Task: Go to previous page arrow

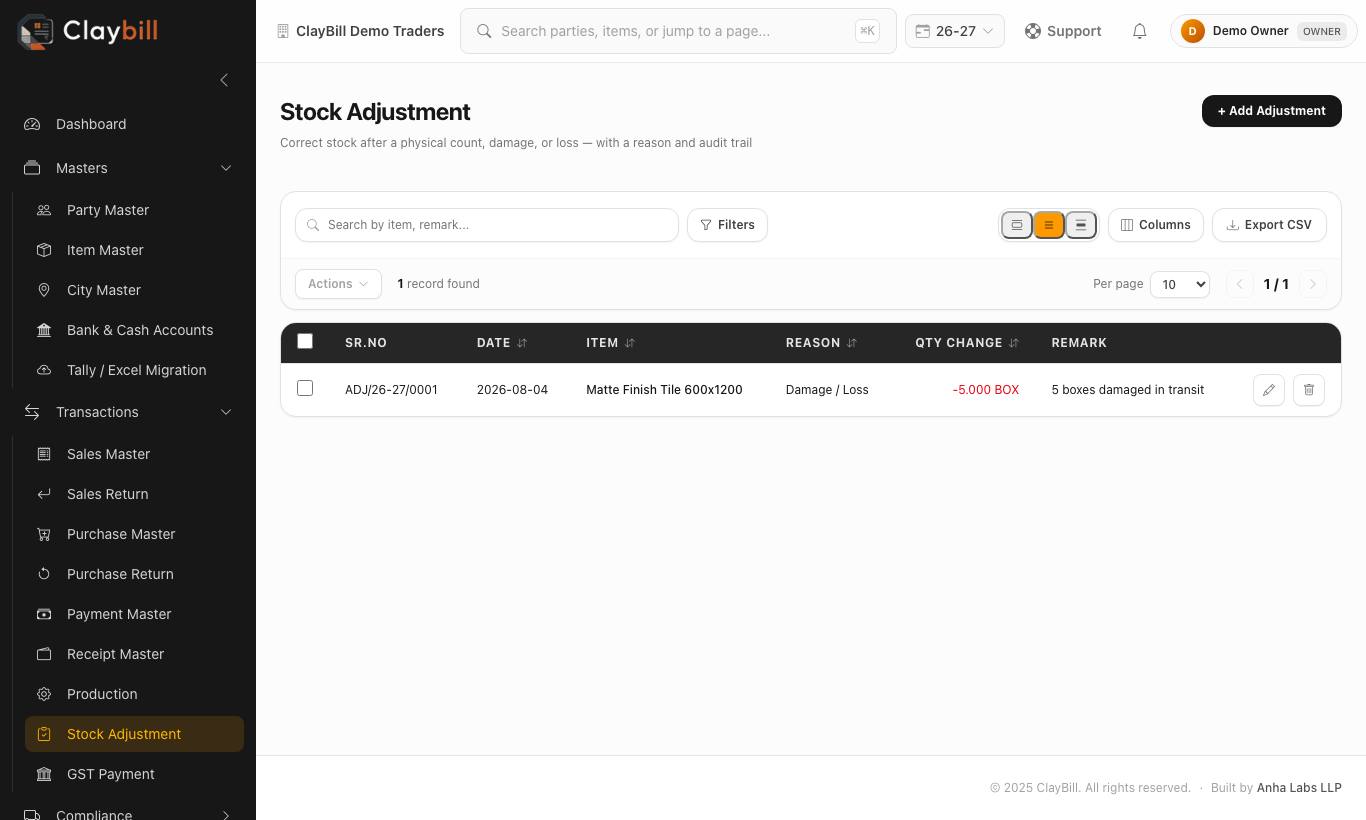Action: tap(1239, 284)
